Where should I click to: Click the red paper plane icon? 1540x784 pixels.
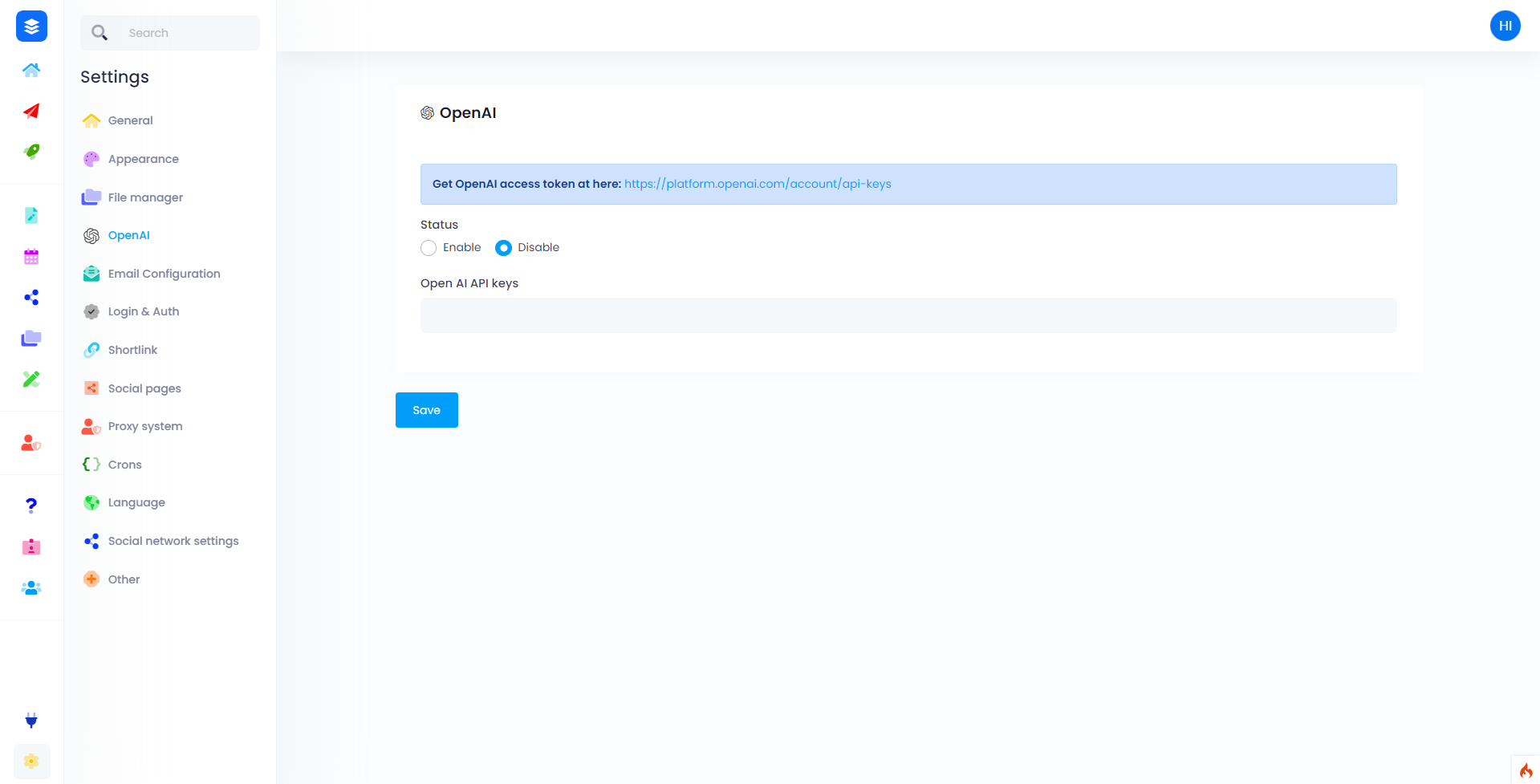(x=31, y=111)
